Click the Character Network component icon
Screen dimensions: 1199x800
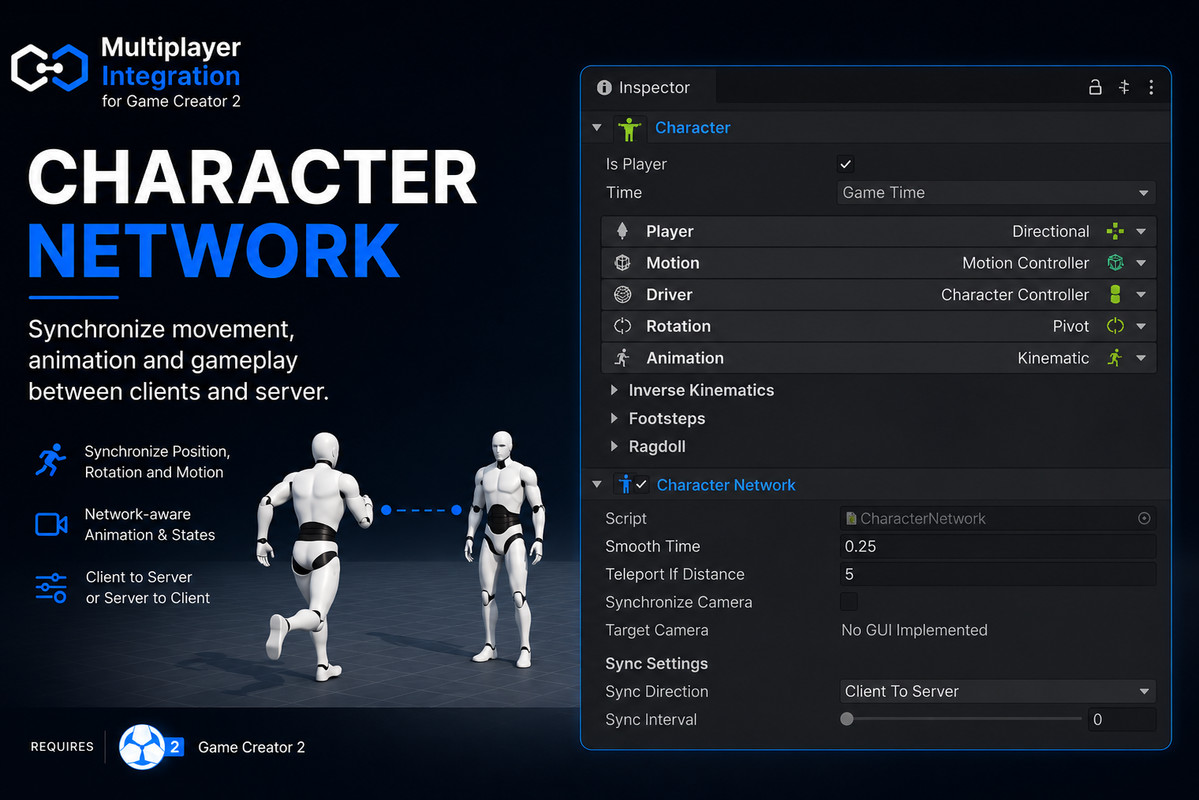(625, 484)
